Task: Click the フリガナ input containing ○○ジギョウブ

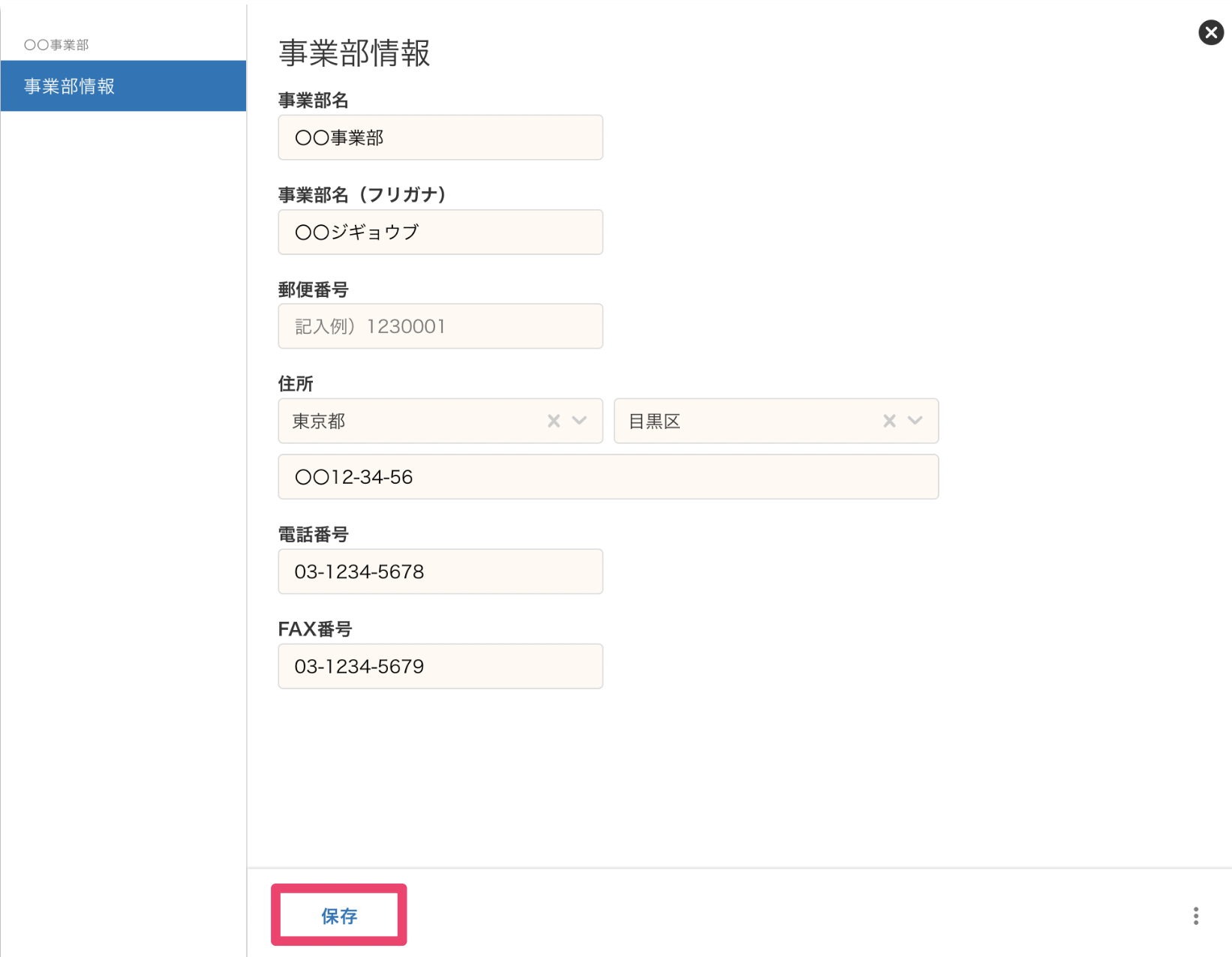Action: pos(440,232)
